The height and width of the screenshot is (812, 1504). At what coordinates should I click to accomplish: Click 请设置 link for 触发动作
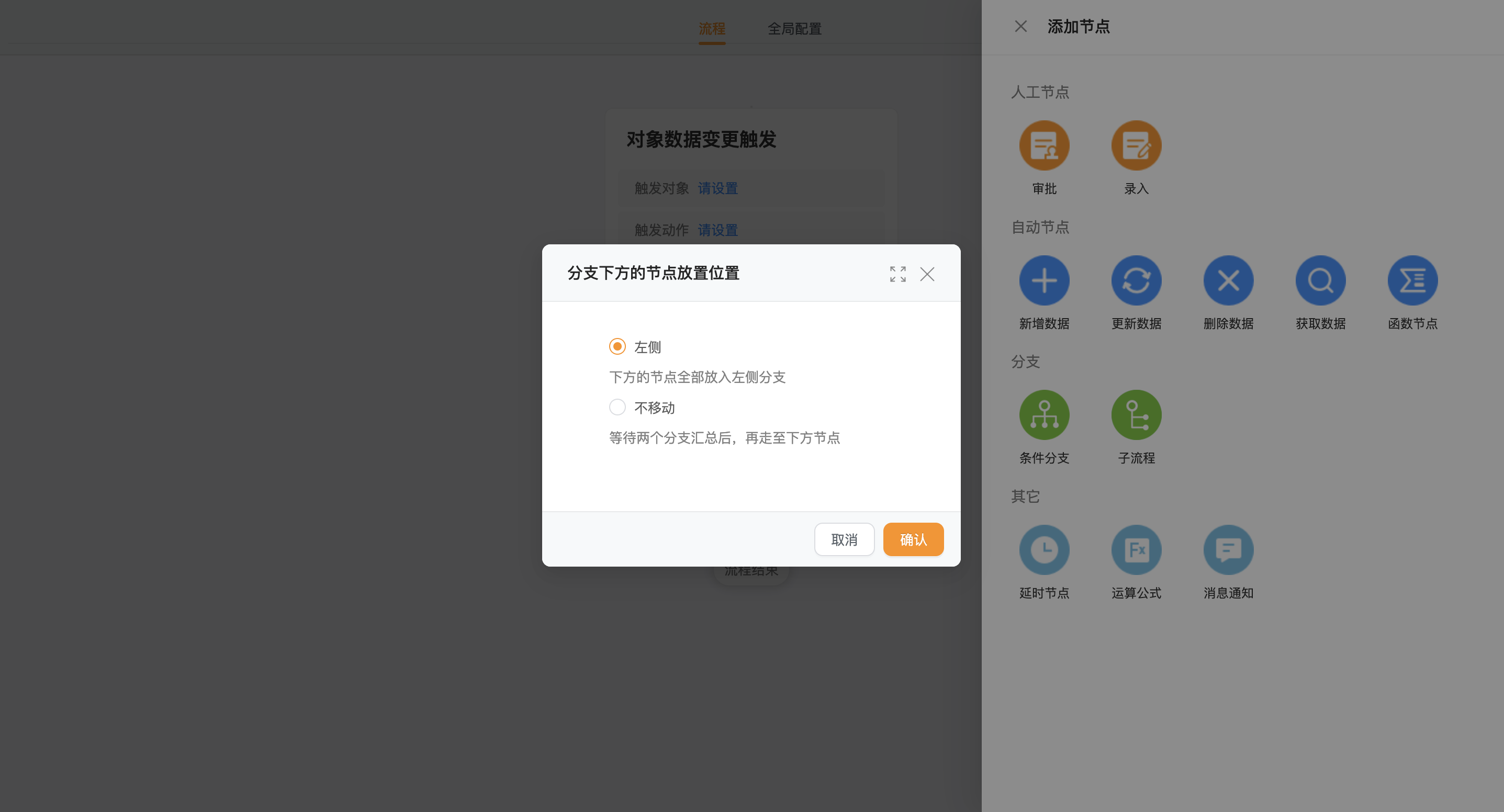tap(717, 230)
